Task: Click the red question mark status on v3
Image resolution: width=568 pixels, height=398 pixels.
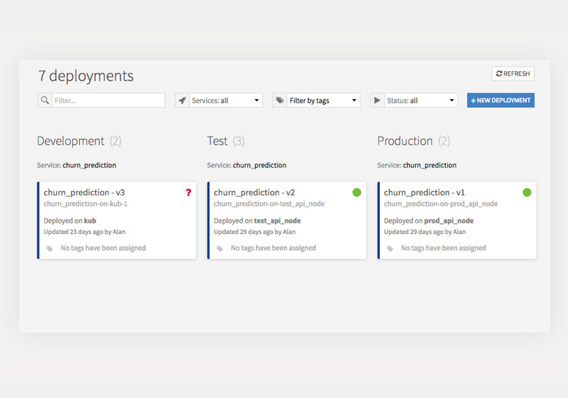Action: (188, 193)
